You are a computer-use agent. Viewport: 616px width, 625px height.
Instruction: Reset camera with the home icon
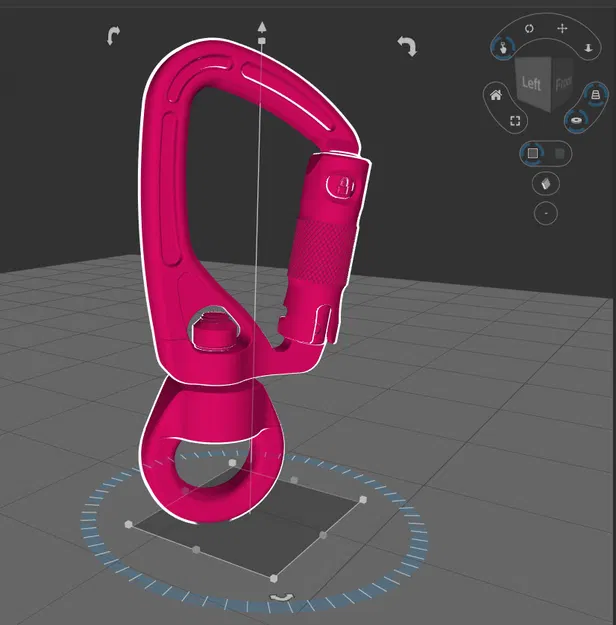(x=496, y=95)
